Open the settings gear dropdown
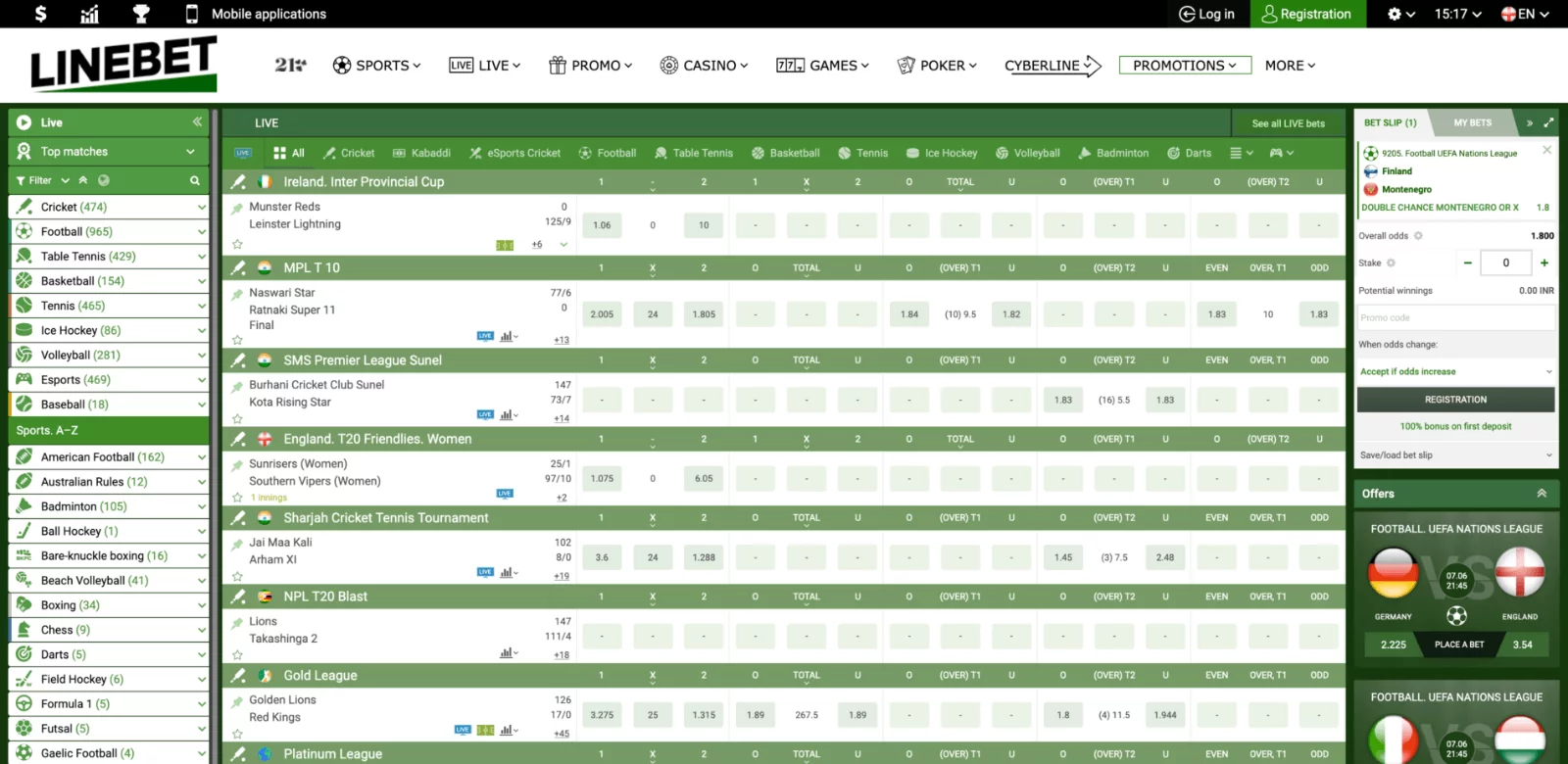The image size is (1568, 764). [x=1401, y=14]
